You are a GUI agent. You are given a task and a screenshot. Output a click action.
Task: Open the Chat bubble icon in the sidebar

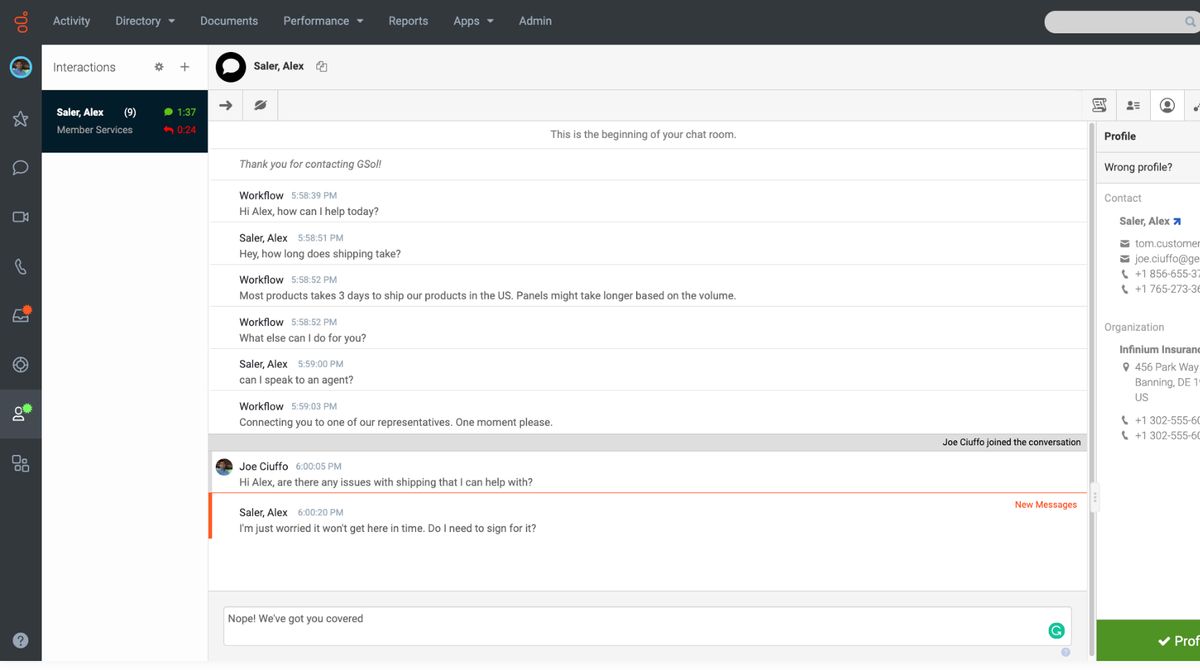20,167
